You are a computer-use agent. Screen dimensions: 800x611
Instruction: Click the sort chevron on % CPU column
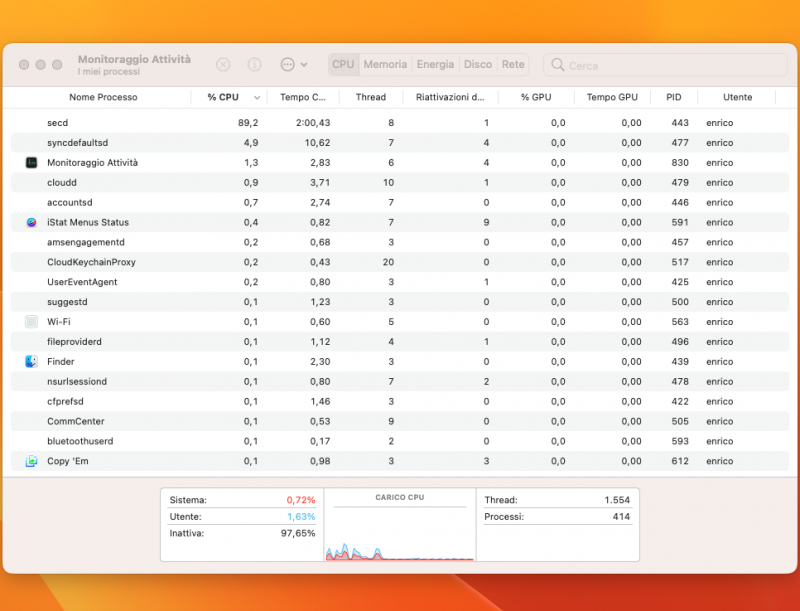[x=255, y=97]
